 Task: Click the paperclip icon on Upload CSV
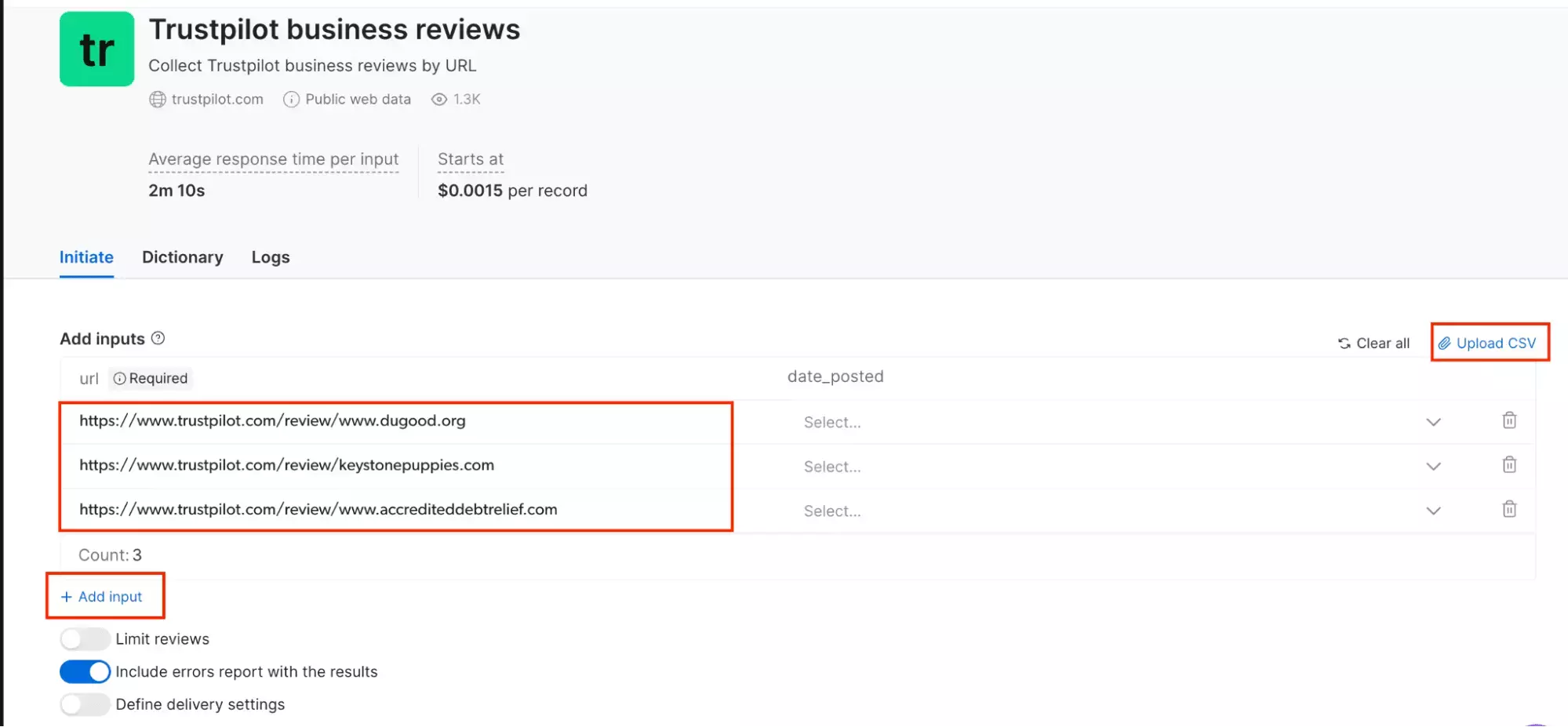tap(1446, 343)
